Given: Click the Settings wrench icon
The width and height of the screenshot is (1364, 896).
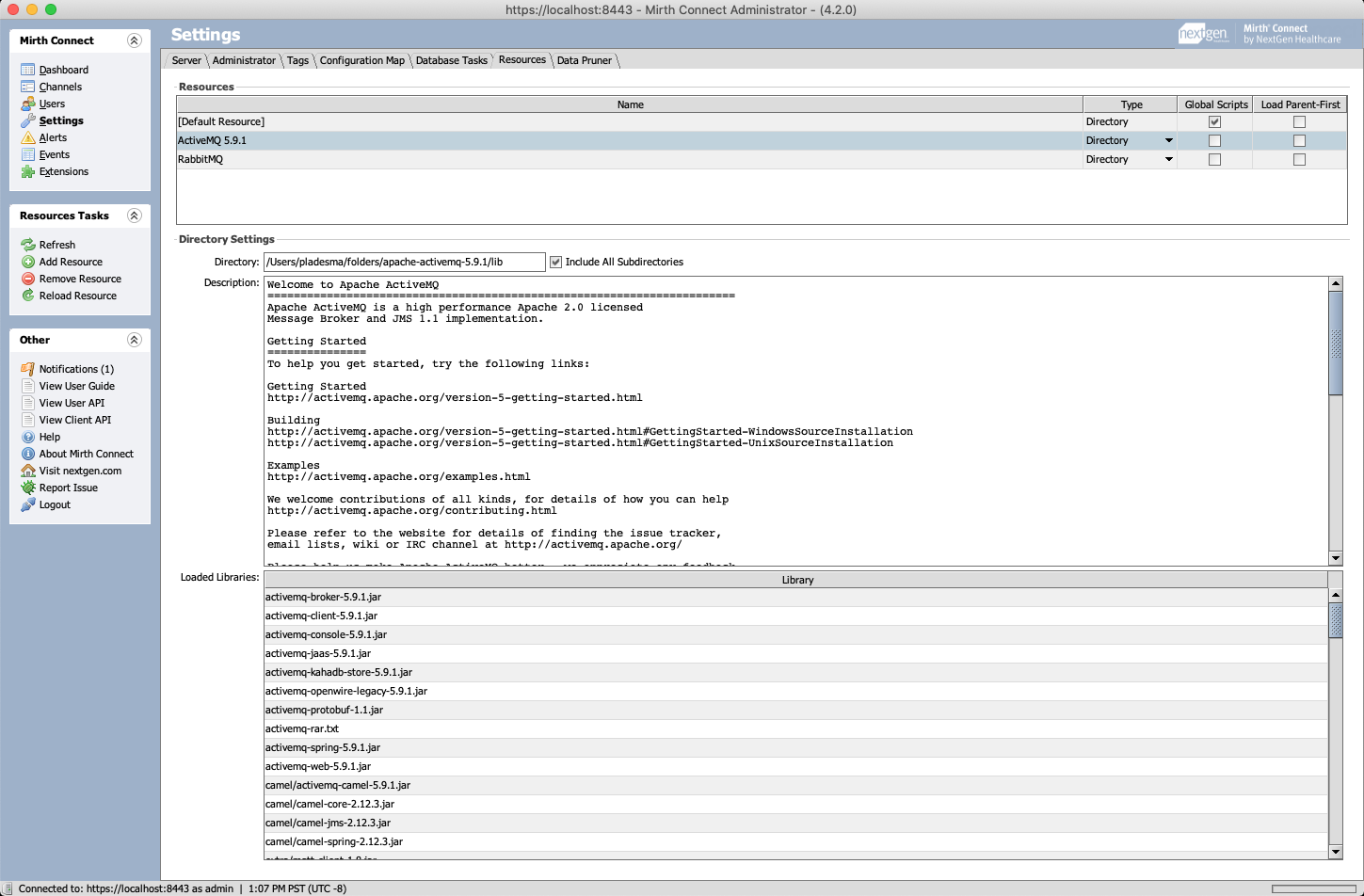Looking at the screenshot, I should [x=28, y=120].
